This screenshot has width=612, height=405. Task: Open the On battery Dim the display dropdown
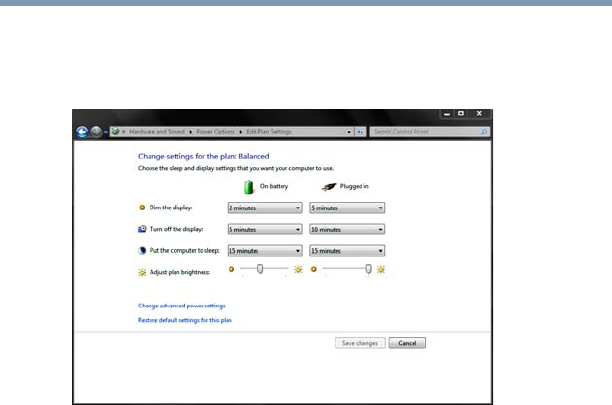click(x=265, y=208)
